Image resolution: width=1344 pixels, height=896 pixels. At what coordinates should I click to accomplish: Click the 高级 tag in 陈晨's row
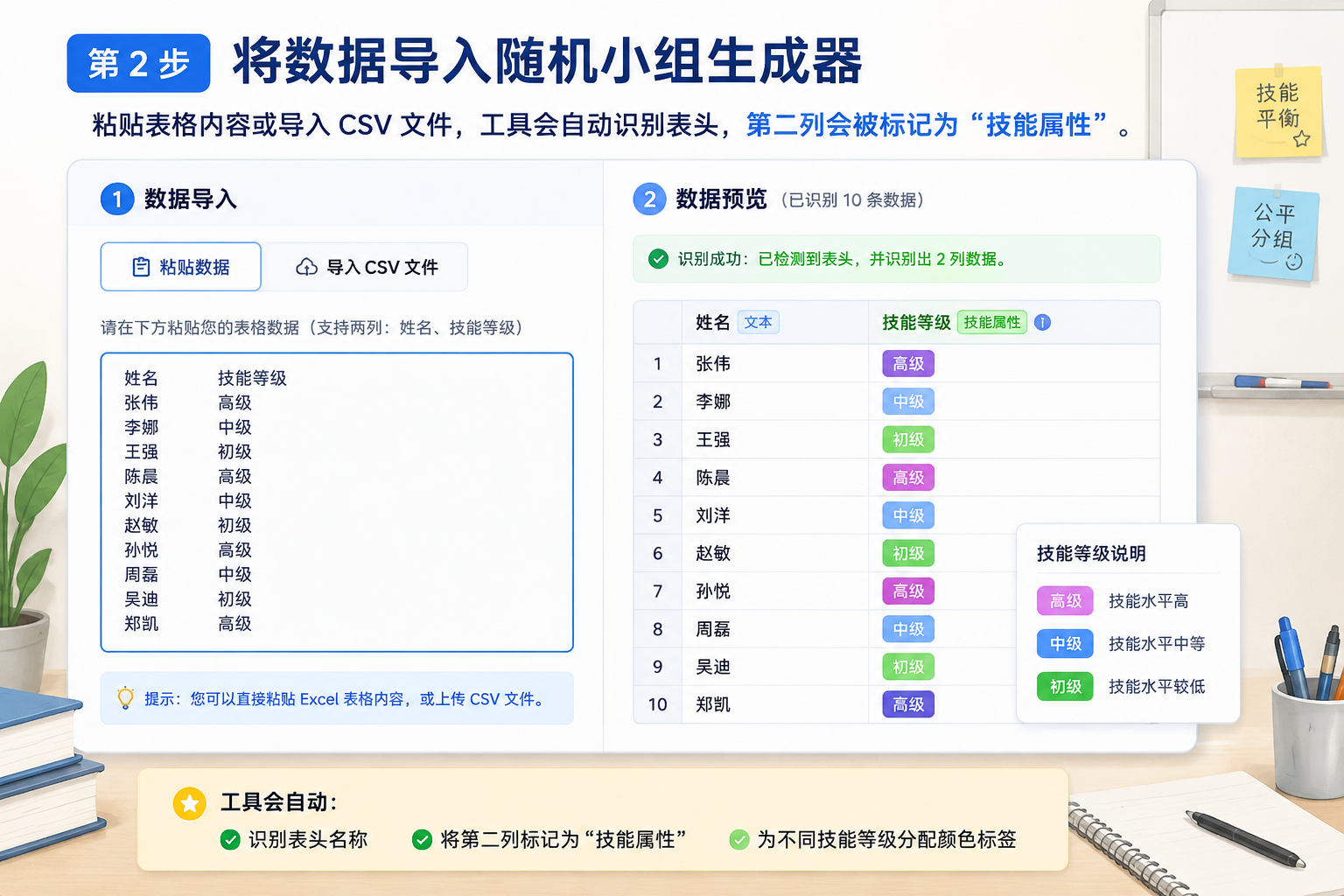click(x=908, y=478)
